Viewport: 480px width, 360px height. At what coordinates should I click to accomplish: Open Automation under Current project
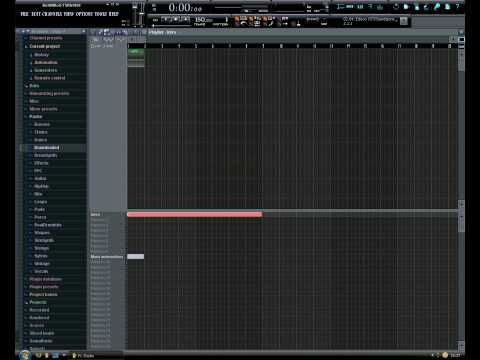click(x=46, y=62)
